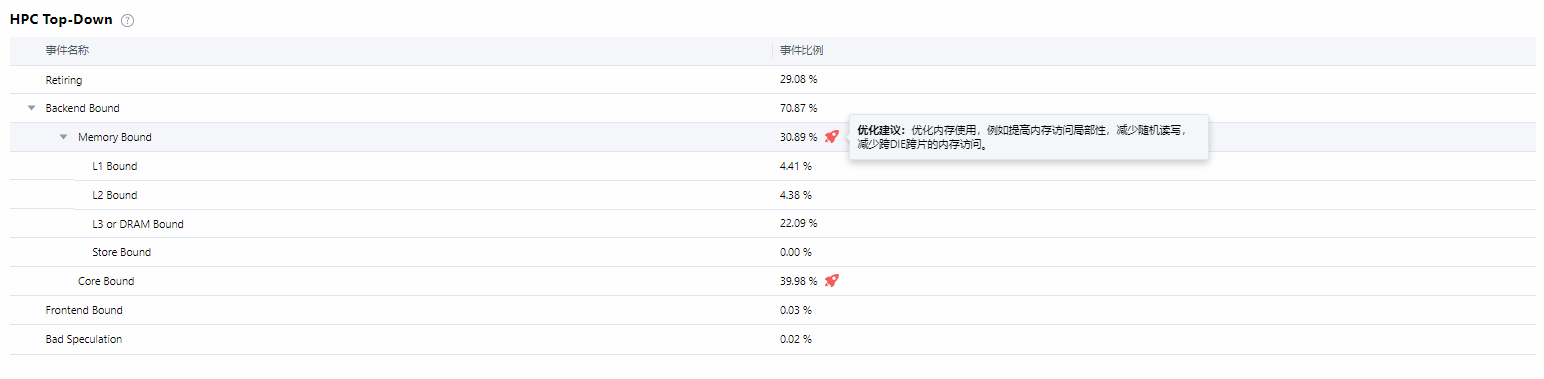The width and height of the screenshot is (1544, 379).
Task: Click the rocket icon next to Core Bound
Action: (x=832, y=281)
